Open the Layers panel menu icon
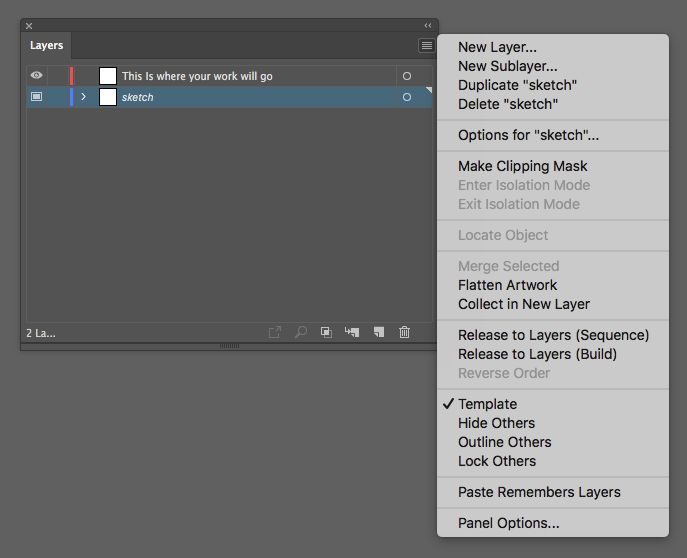687x558 pixels. (x=426, y=46)
